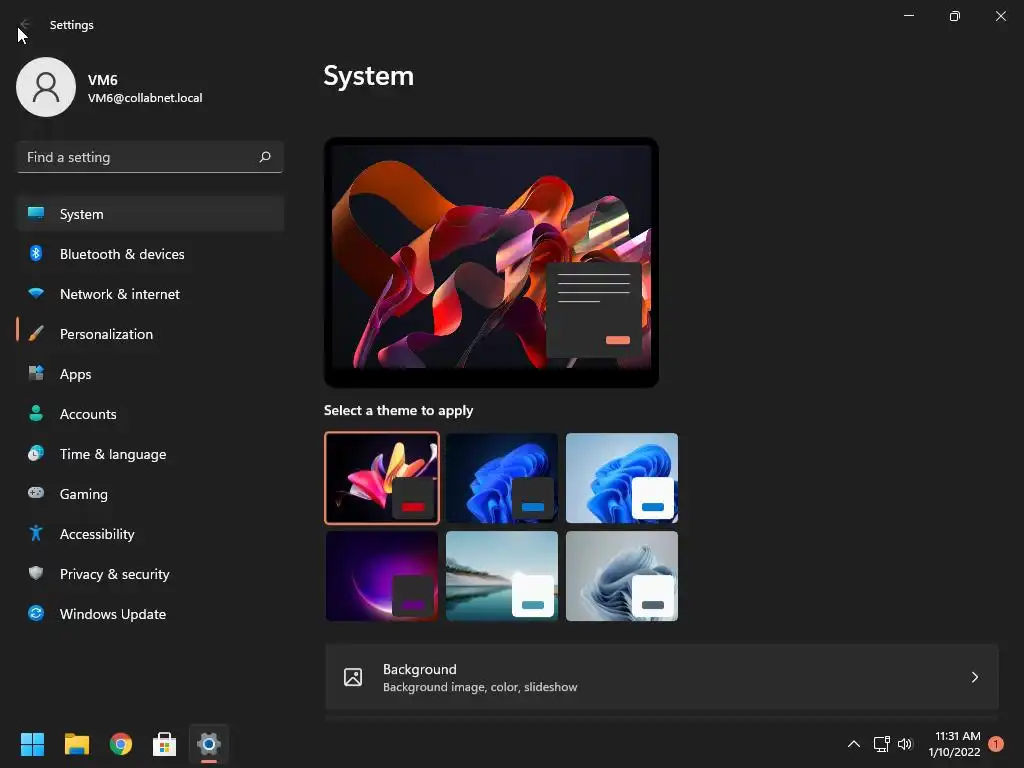Screen dimensions: 1024x768
Task: Open Accessibility settings
Action: point(150,534)
